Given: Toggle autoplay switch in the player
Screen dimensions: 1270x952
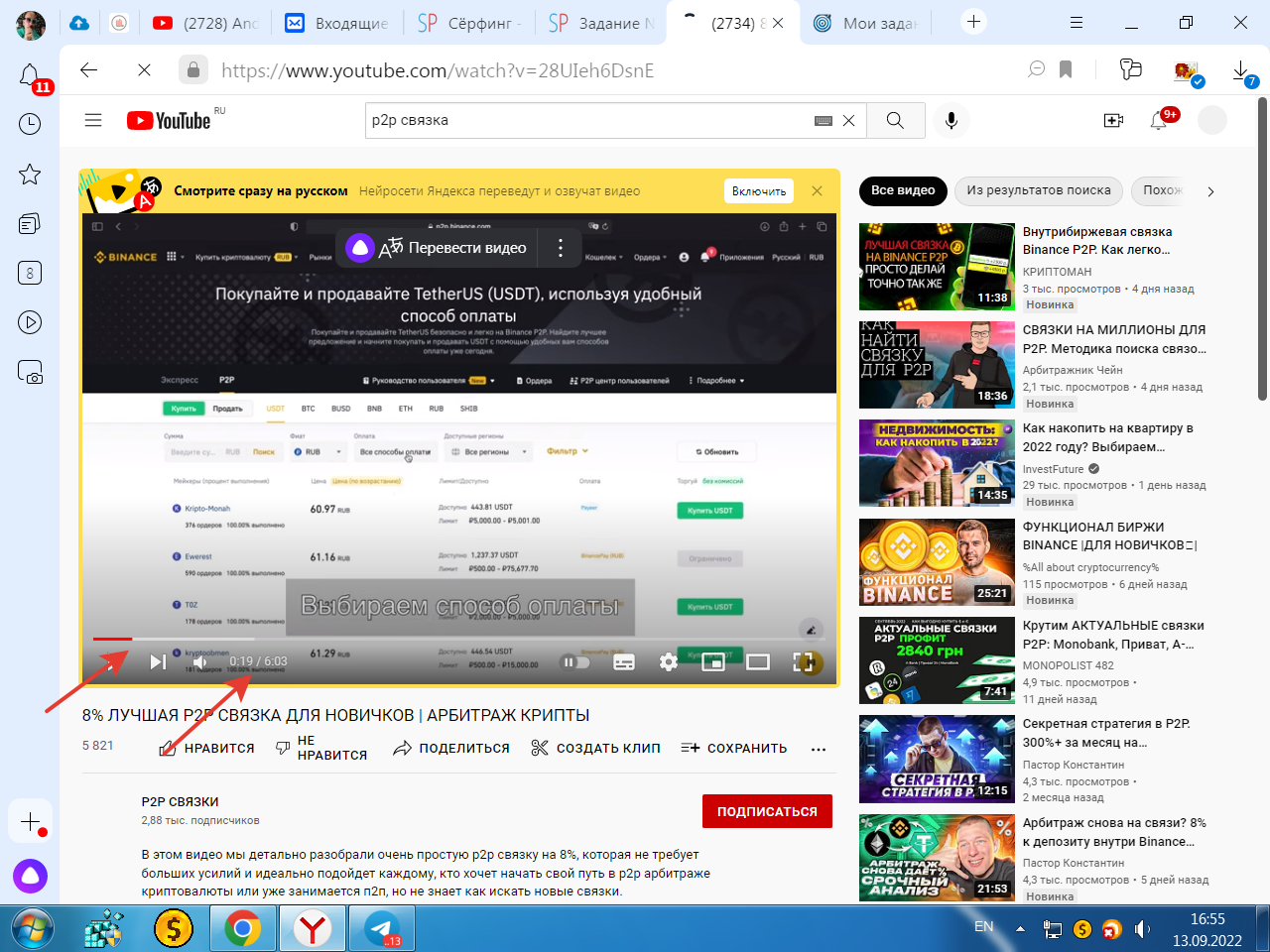Looking at the screenshot, I should pyautogui.click(x=575, y=661).
